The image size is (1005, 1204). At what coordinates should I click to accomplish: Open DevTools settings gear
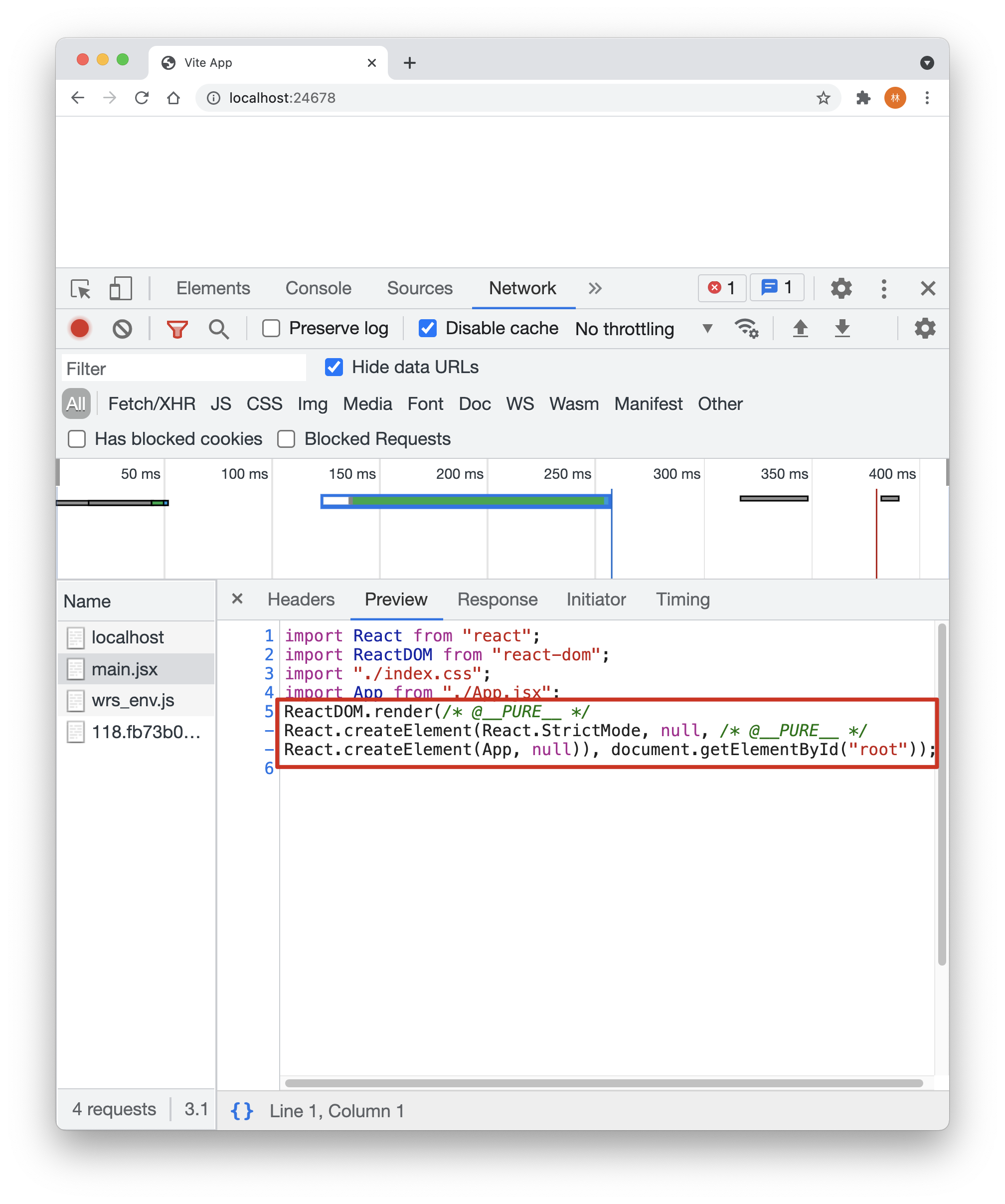click(x=840, y=288)
